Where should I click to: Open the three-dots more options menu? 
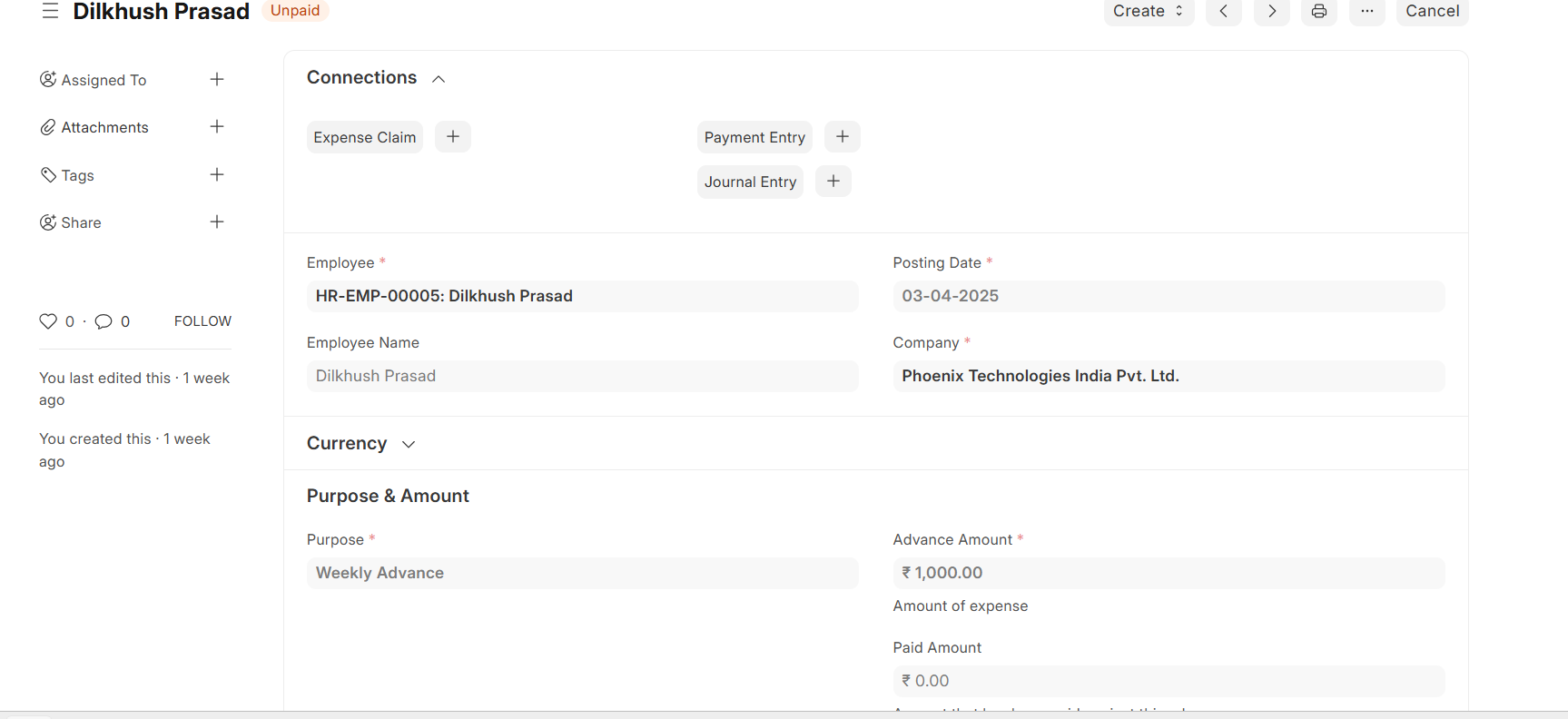point(1366,11)
